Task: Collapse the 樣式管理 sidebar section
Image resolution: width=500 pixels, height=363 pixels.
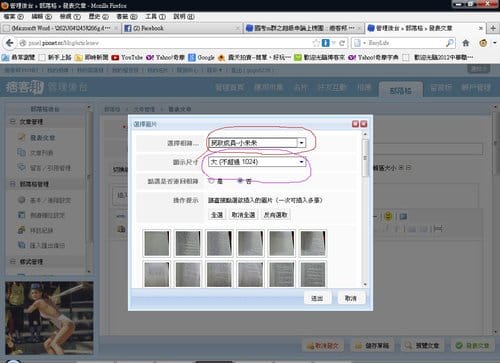Action: coord(13,261)
